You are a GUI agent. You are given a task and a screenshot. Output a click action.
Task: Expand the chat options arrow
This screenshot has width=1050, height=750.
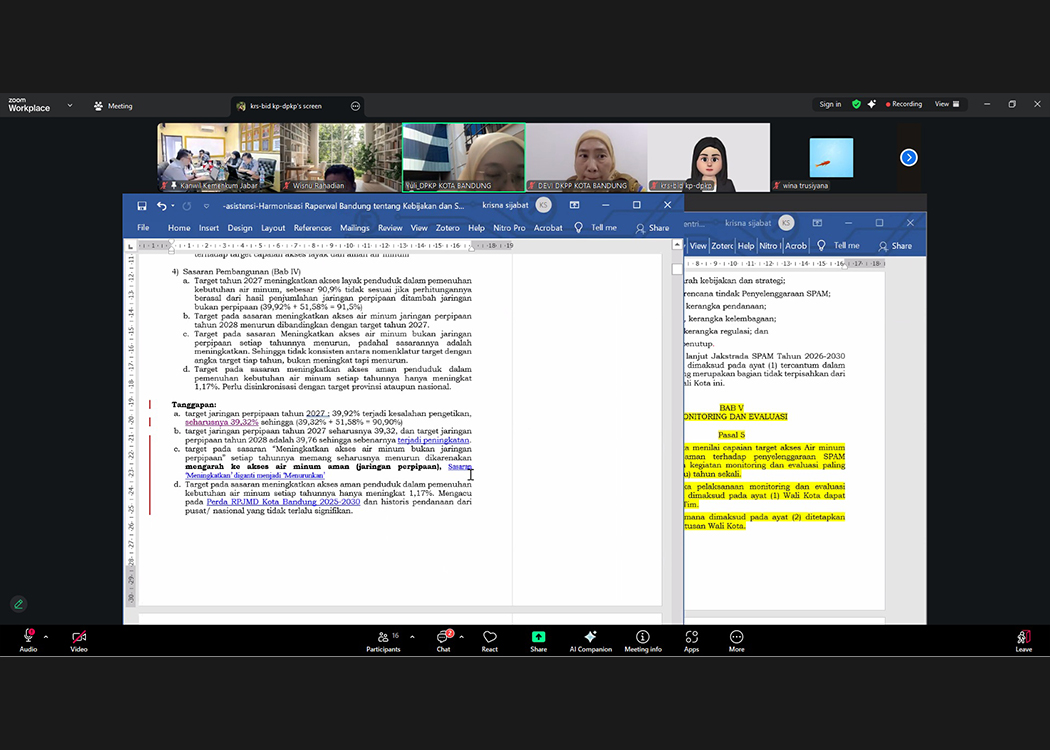pos(461,636)
